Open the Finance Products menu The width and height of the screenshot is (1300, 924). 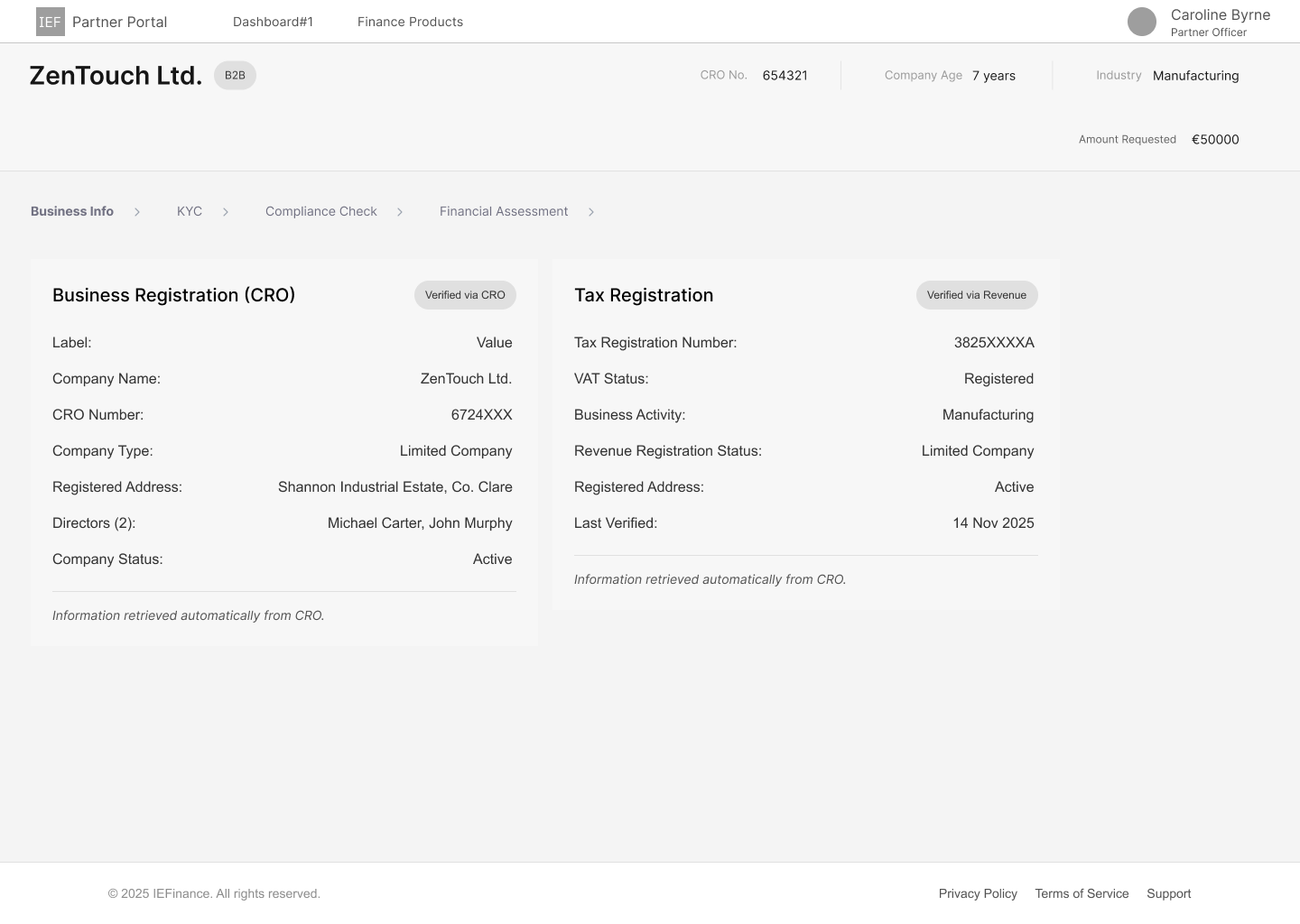point(410,21)
